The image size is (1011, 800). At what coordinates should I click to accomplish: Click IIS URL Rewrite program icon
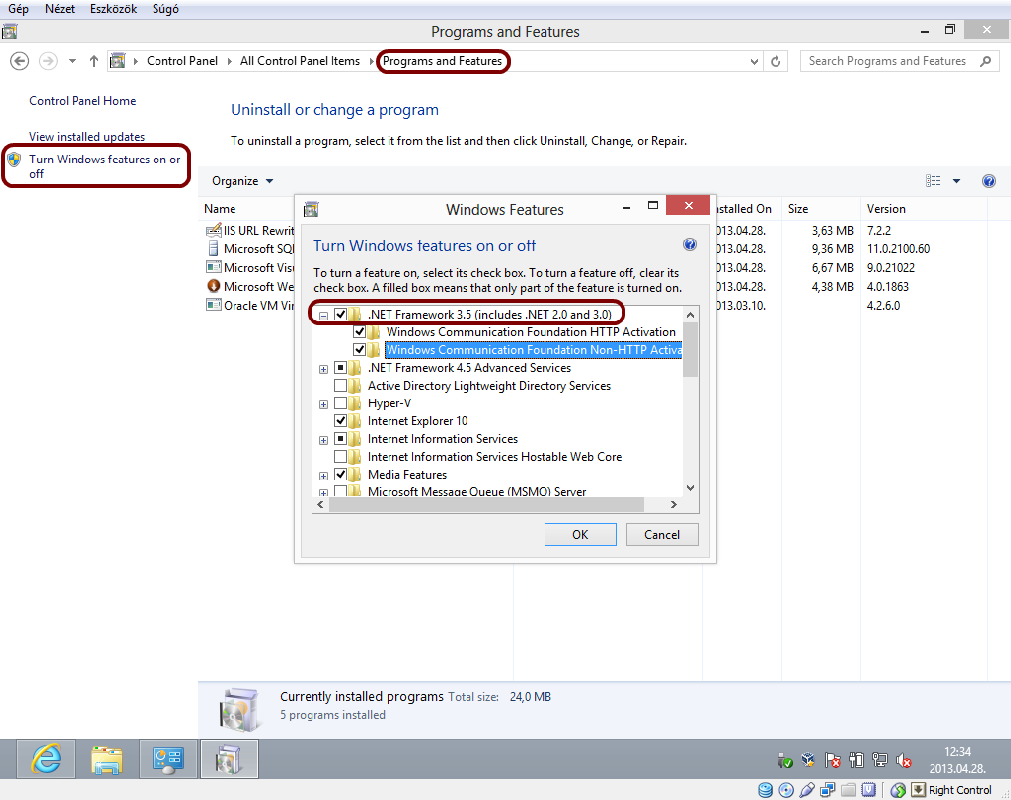213,230
